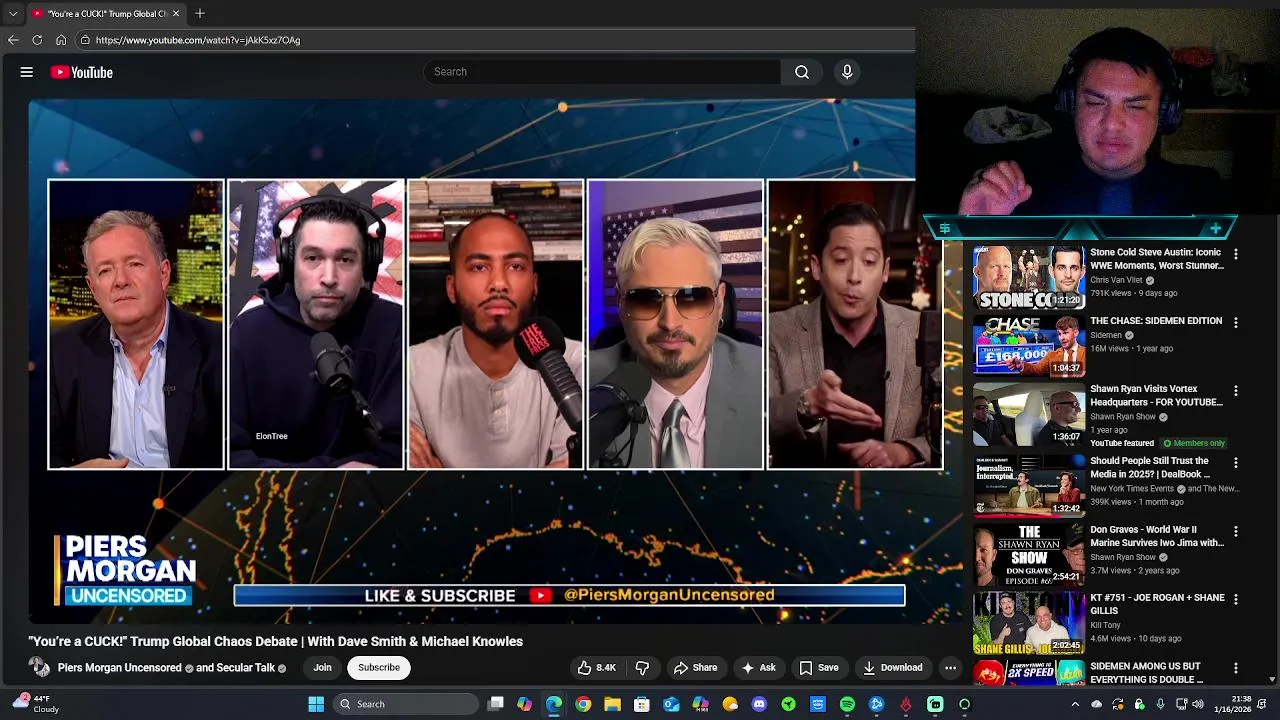Image resolution: width=1280 pixels, height=720 pixels.
Task: Open options for Don Graves World War II video
Action: point(1235,531)
